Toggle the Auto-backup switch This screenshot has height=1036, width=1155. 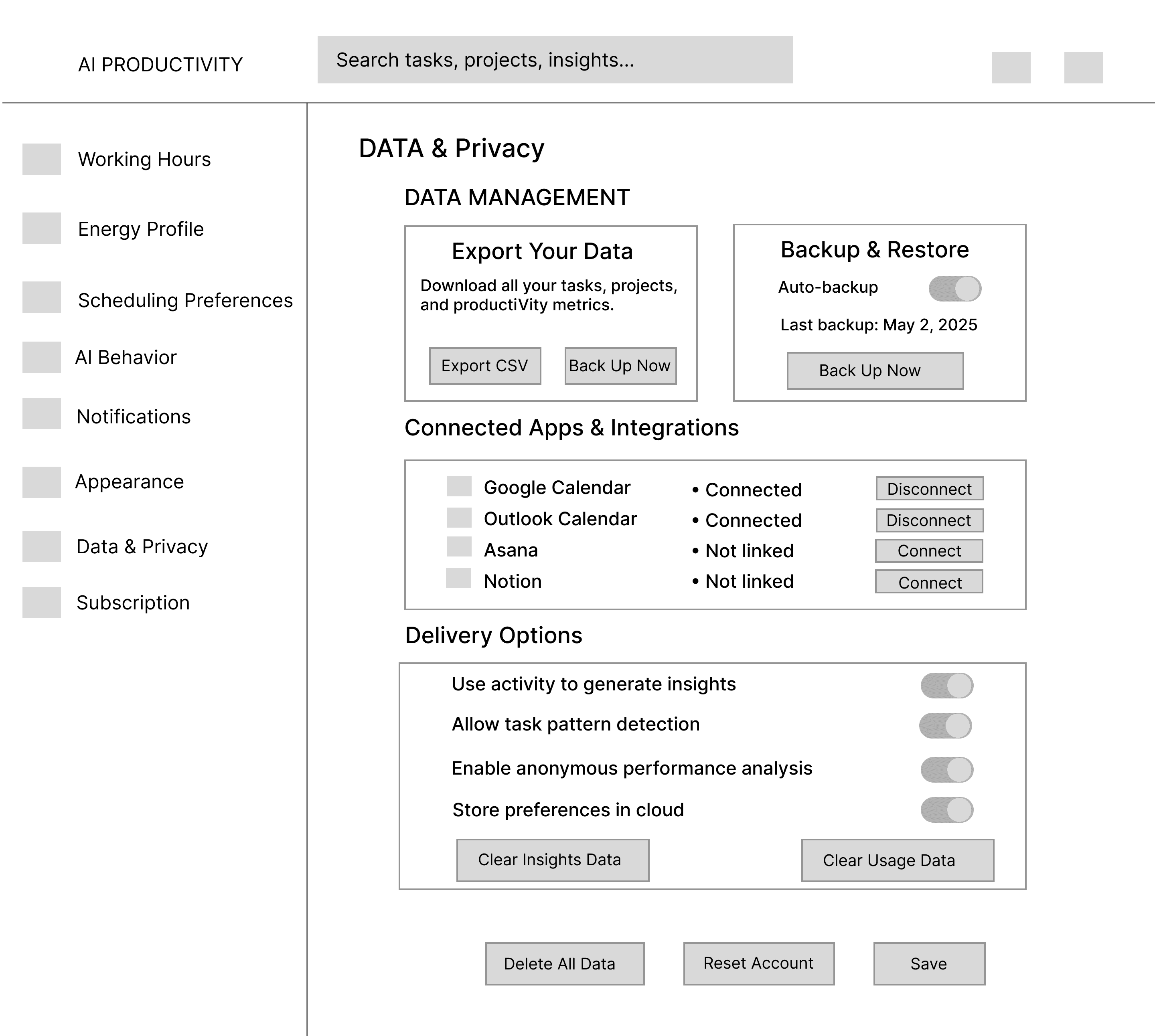(954, 289)
